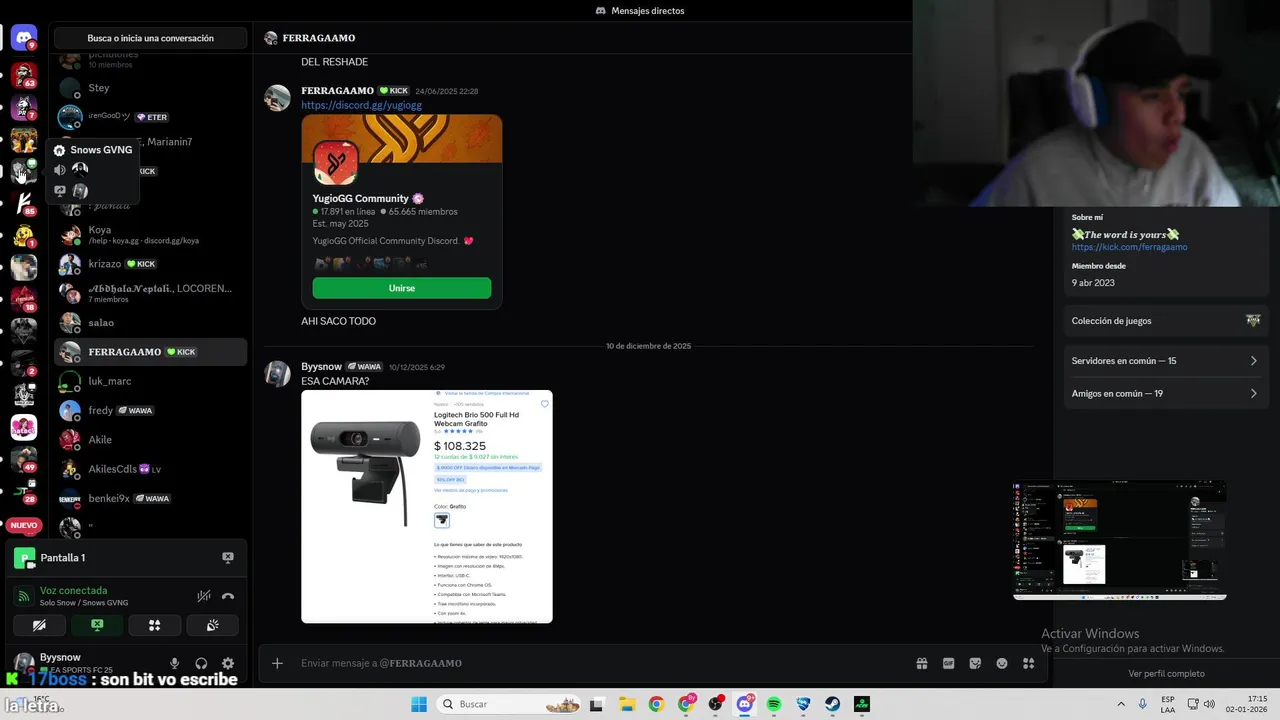Click Ver perfil completo button

1166,673
